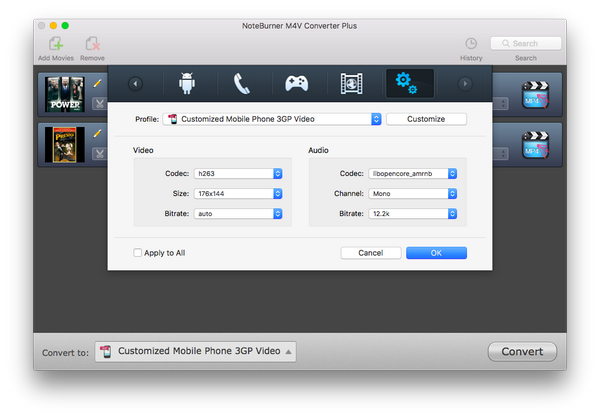Open the Audio Bitrate 12.2k dropdown
Viewport: 600px width, 418px height.
(412, 214)
